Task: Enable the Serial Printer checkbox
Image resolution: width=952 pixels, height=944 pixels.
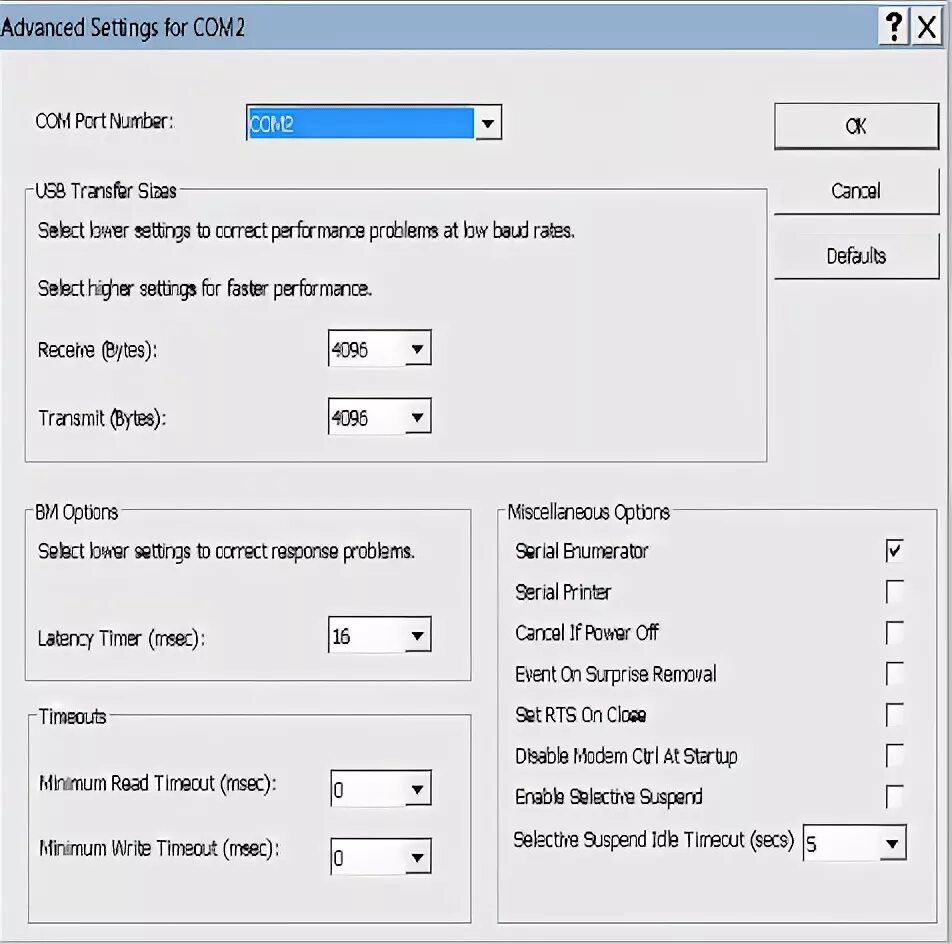Action: pyautogui.click(x=894, y=591)
